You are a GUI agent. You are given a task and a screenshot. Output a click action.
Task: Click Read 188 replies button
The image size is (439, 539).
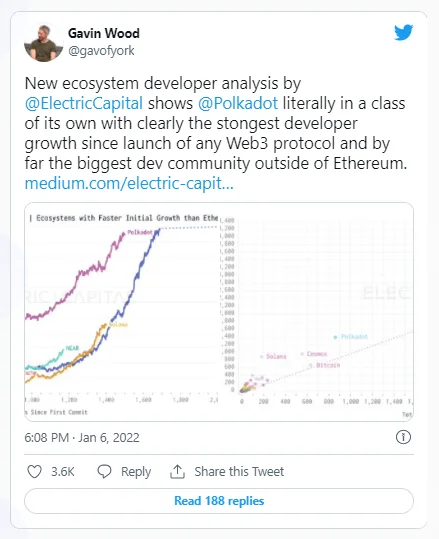(x=219, y=501)
